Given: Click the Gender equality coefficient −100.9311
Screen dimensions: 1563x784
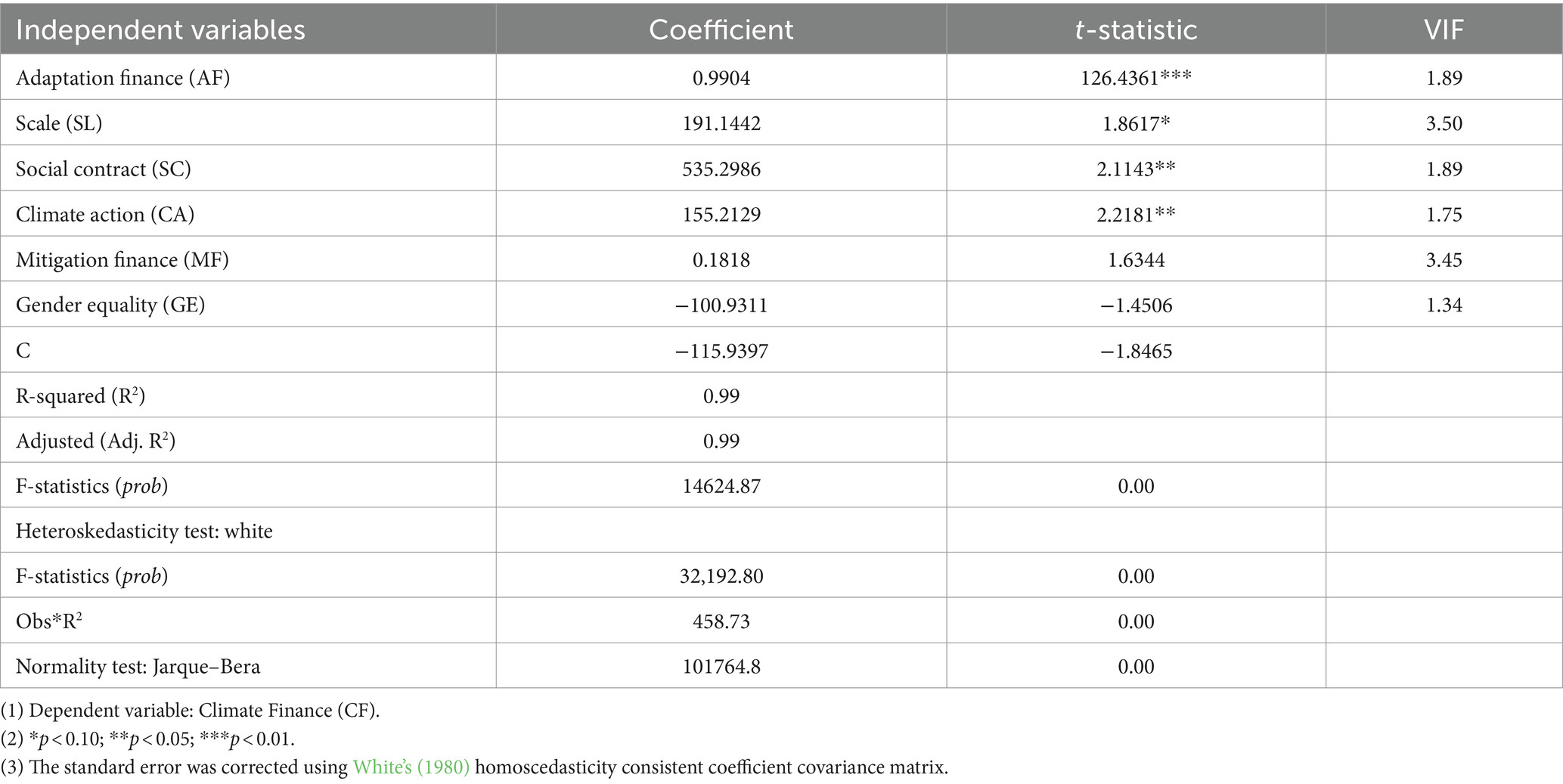Looking at the screenshot, I should click(x=721, y=305).
